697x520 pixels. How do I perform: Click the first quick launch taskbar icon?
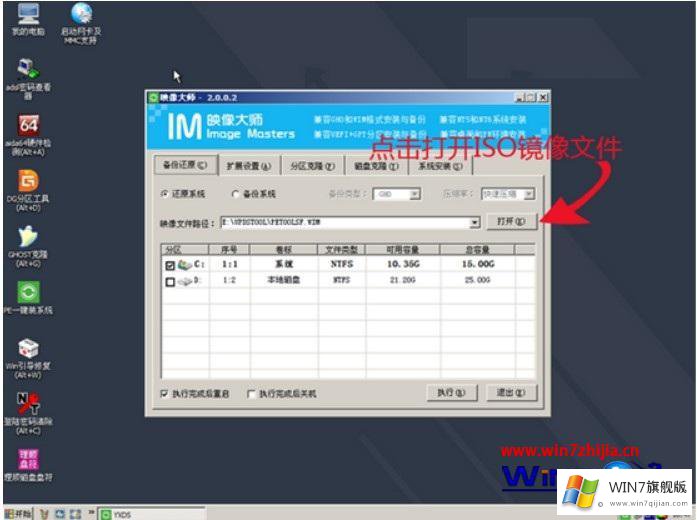click(44, 514)
